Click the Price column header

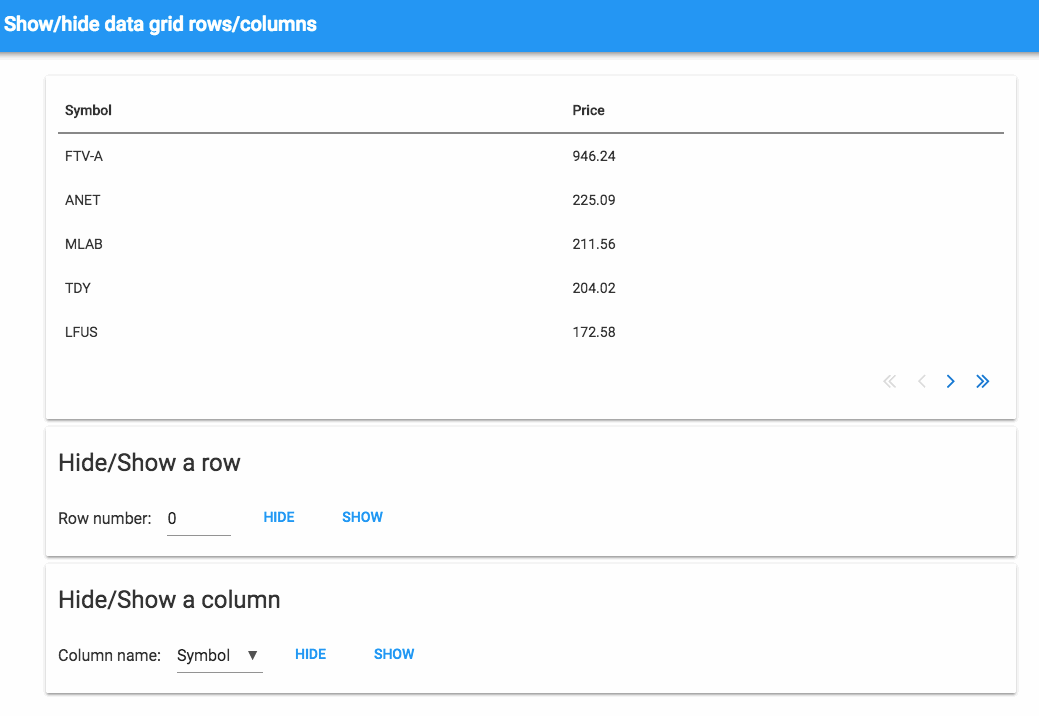588,110
